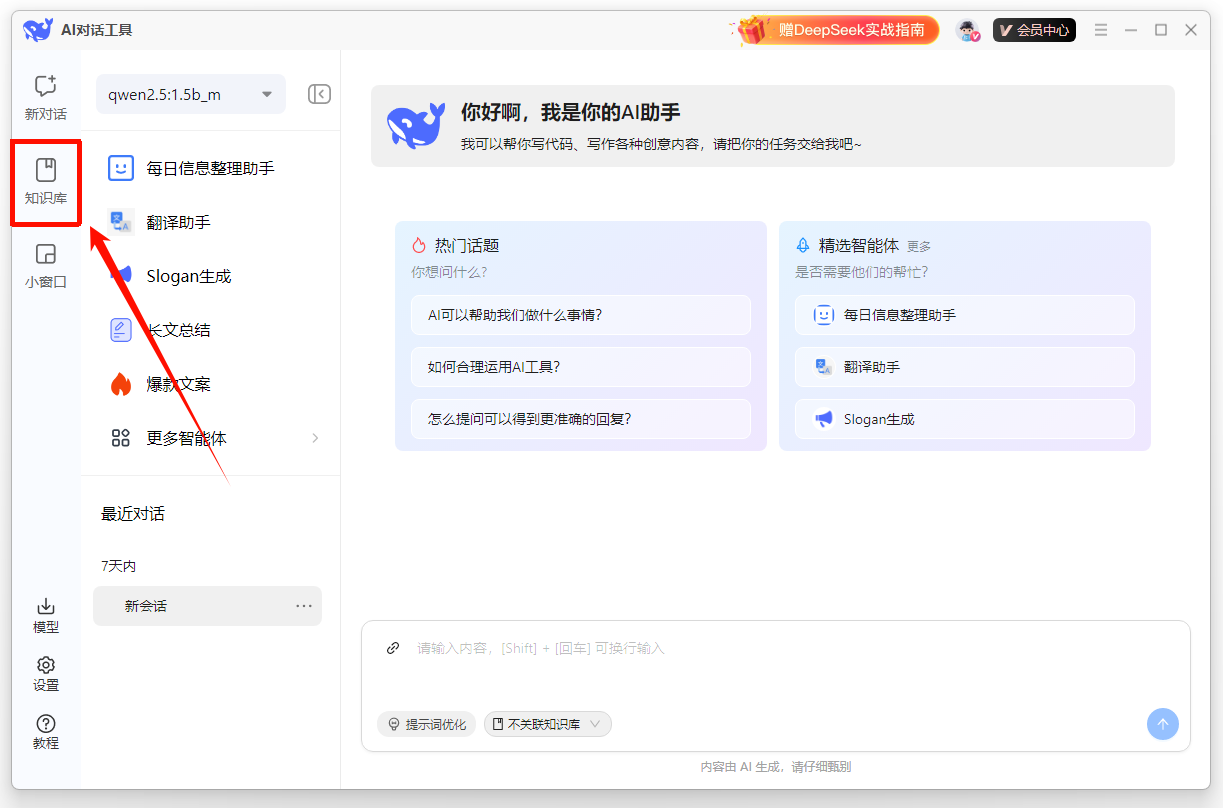Open the qwen2.5:1.5b_m model dropdown
1223x808 pixels.
[x=191, y=95]
